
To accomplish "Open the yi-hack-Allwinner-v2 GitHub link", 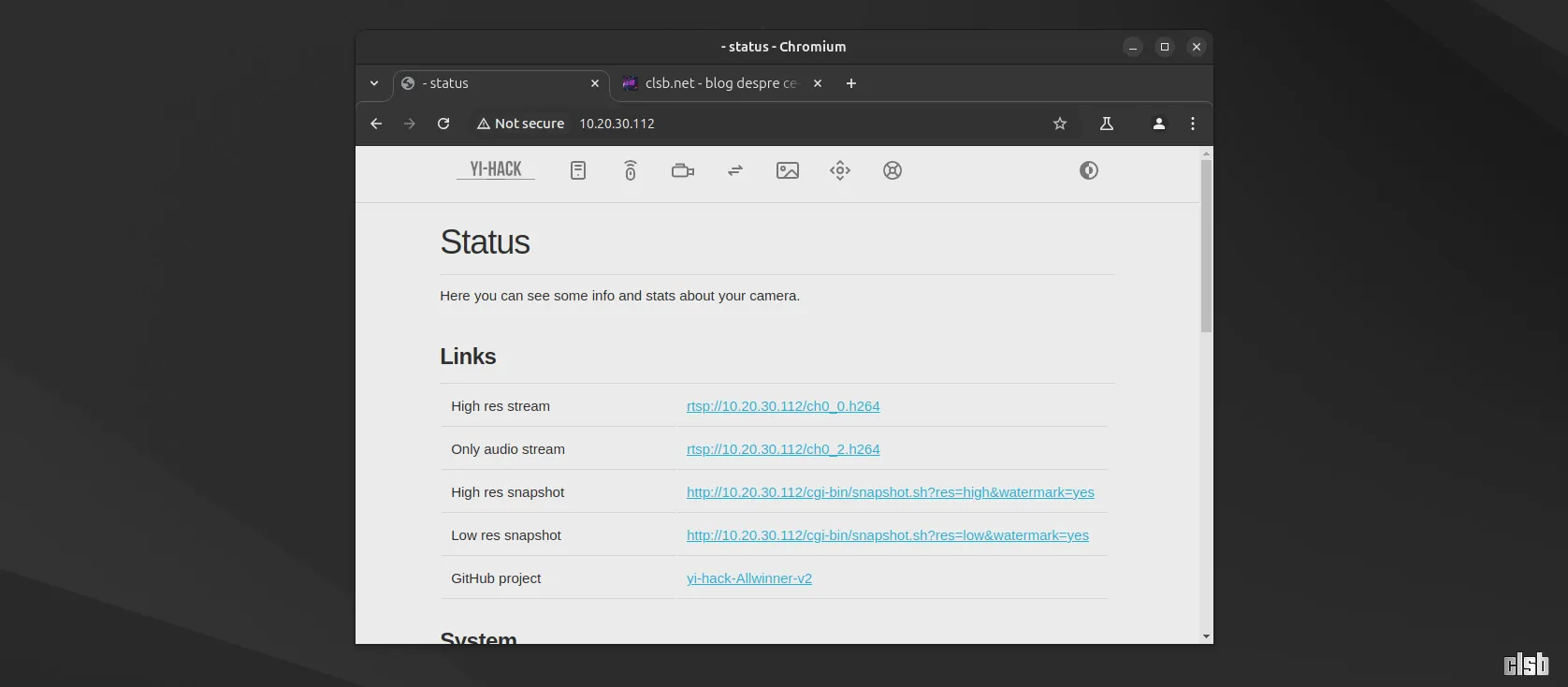I will coord(749,578).
